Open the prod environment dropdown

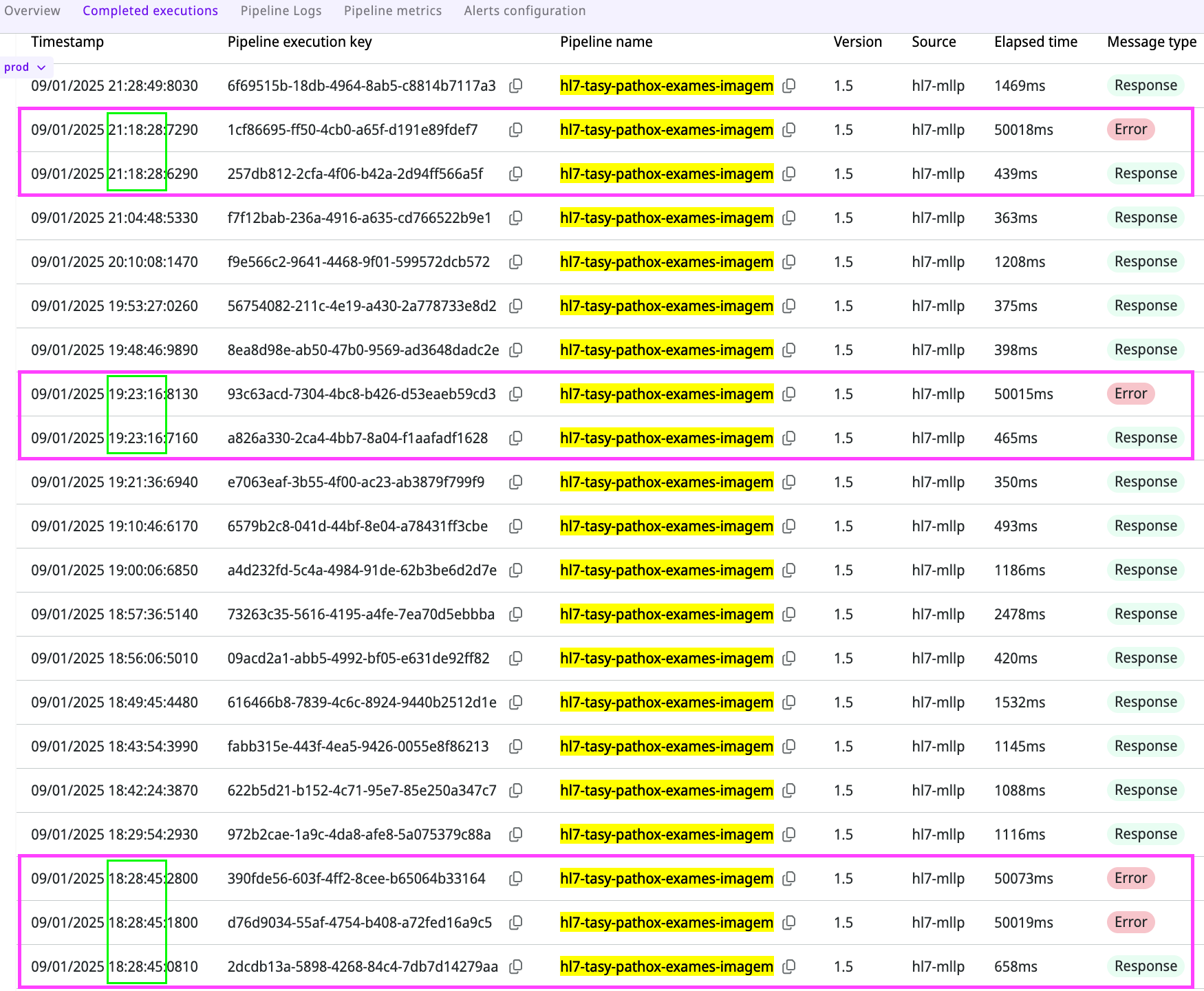[x=25, y=67]
